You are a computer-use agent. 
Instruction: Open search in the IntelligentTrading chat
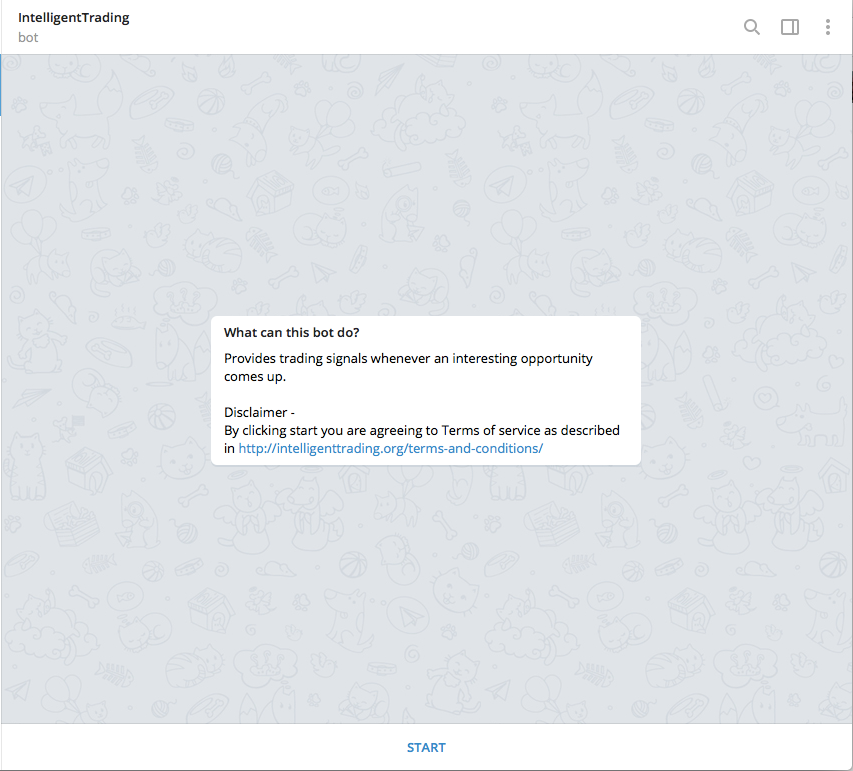click(x=751, y=27)
